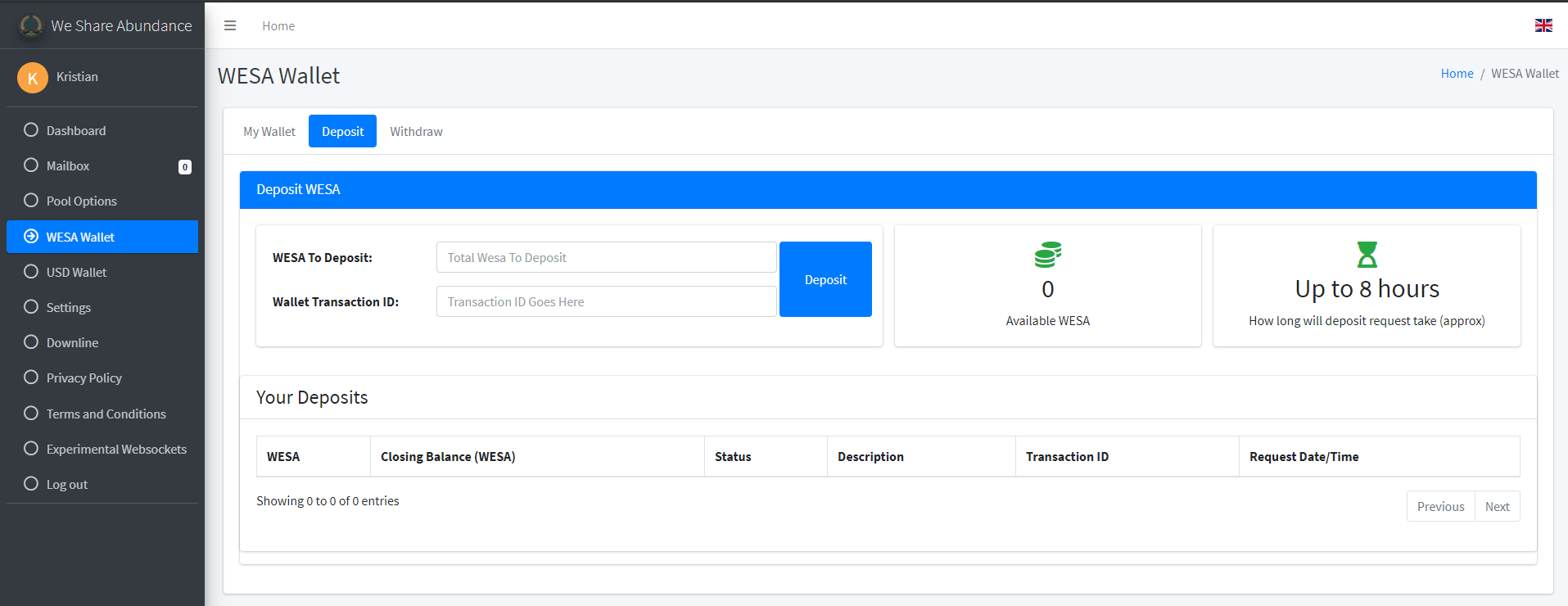
Task: Open the Mailbox menu item
Action: tap(102, 165)
